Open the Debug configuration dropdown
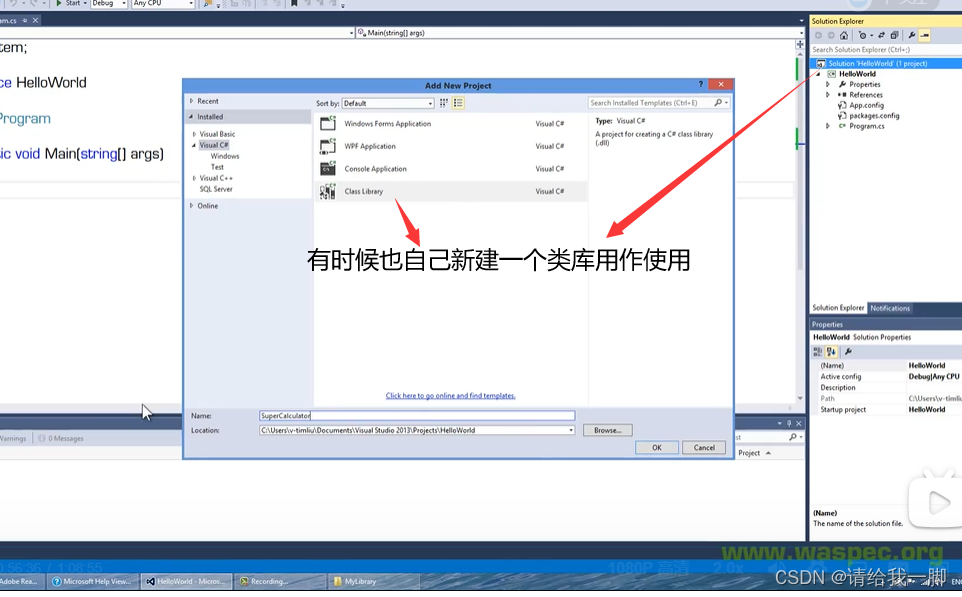Image resolution: width=962 pixels, height=597 pixels. 109,4
